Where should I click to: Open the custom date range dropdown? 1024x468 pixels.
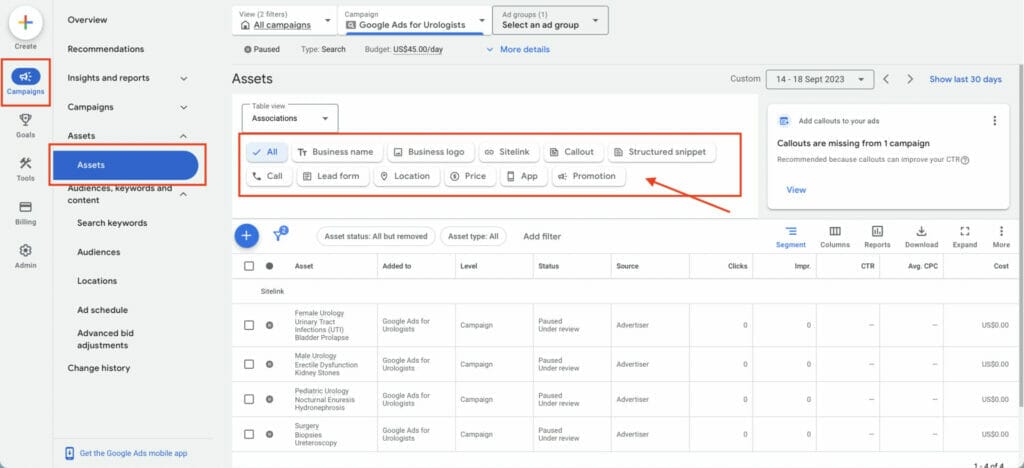point(819,79)
